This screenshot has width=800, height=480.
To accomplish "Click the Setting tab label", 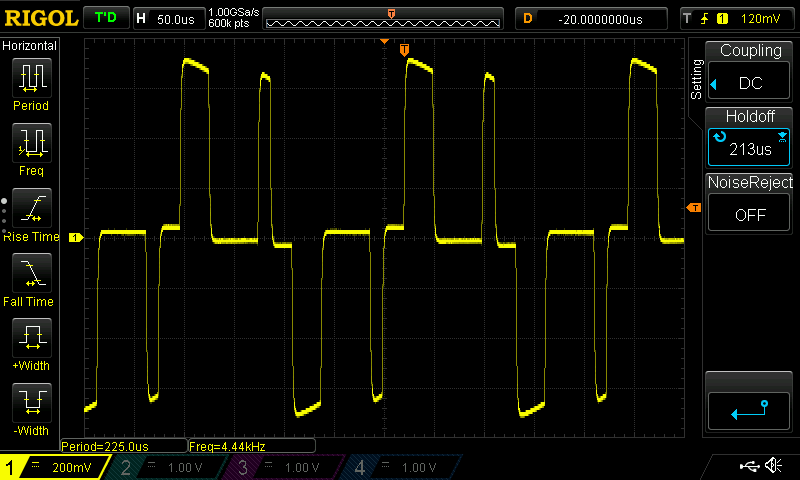I will click(696, 79).
